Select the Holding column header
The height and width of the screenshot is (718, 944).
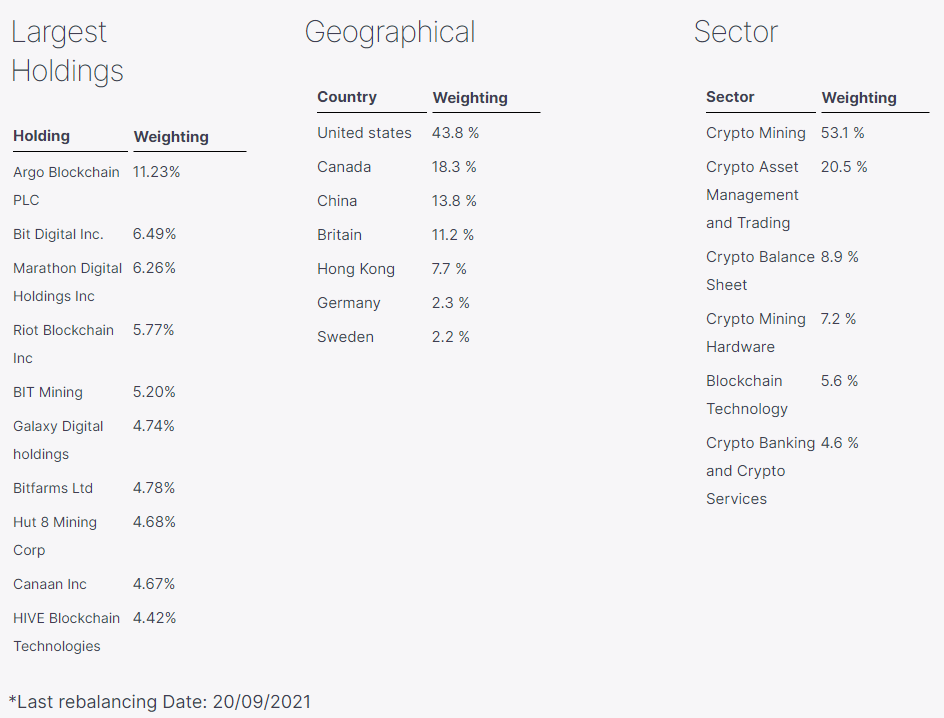[x=42, y=136]
